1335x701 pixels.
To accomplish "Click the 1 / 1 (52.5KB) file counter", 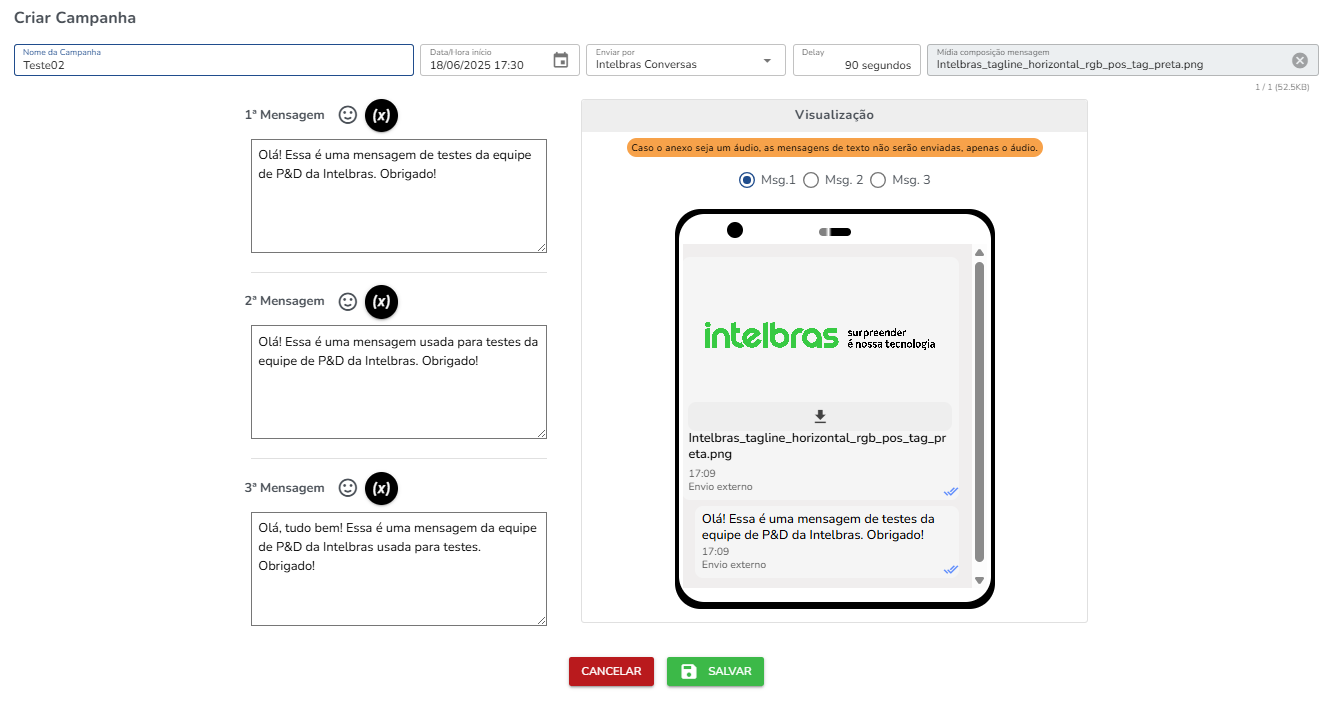I will tap(1282, 88).
